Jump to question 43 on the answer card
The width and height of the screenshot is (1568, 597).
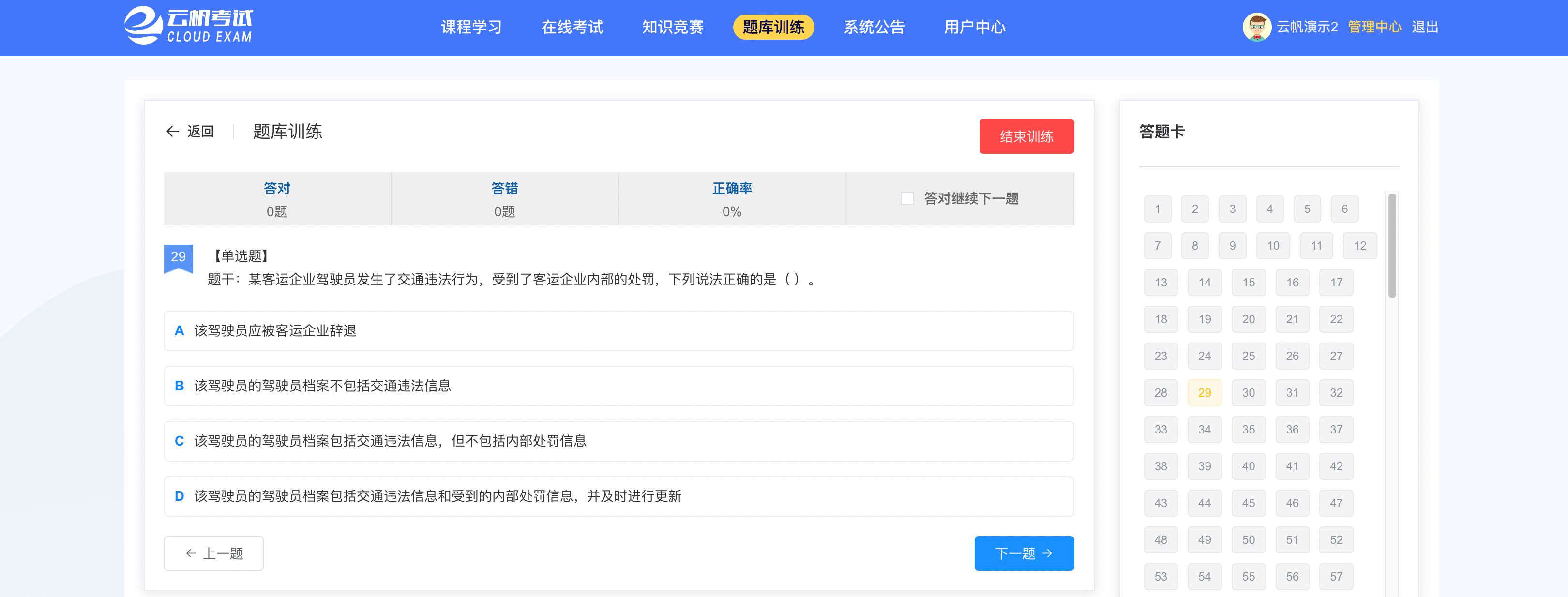click(1161, 503)
